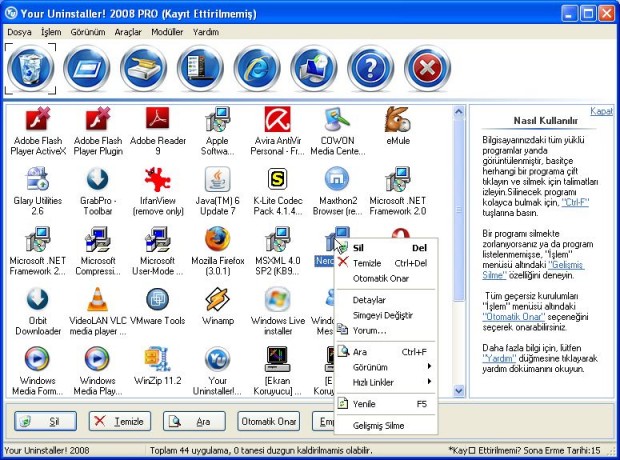Open the İşlem menu

point(51,32)
